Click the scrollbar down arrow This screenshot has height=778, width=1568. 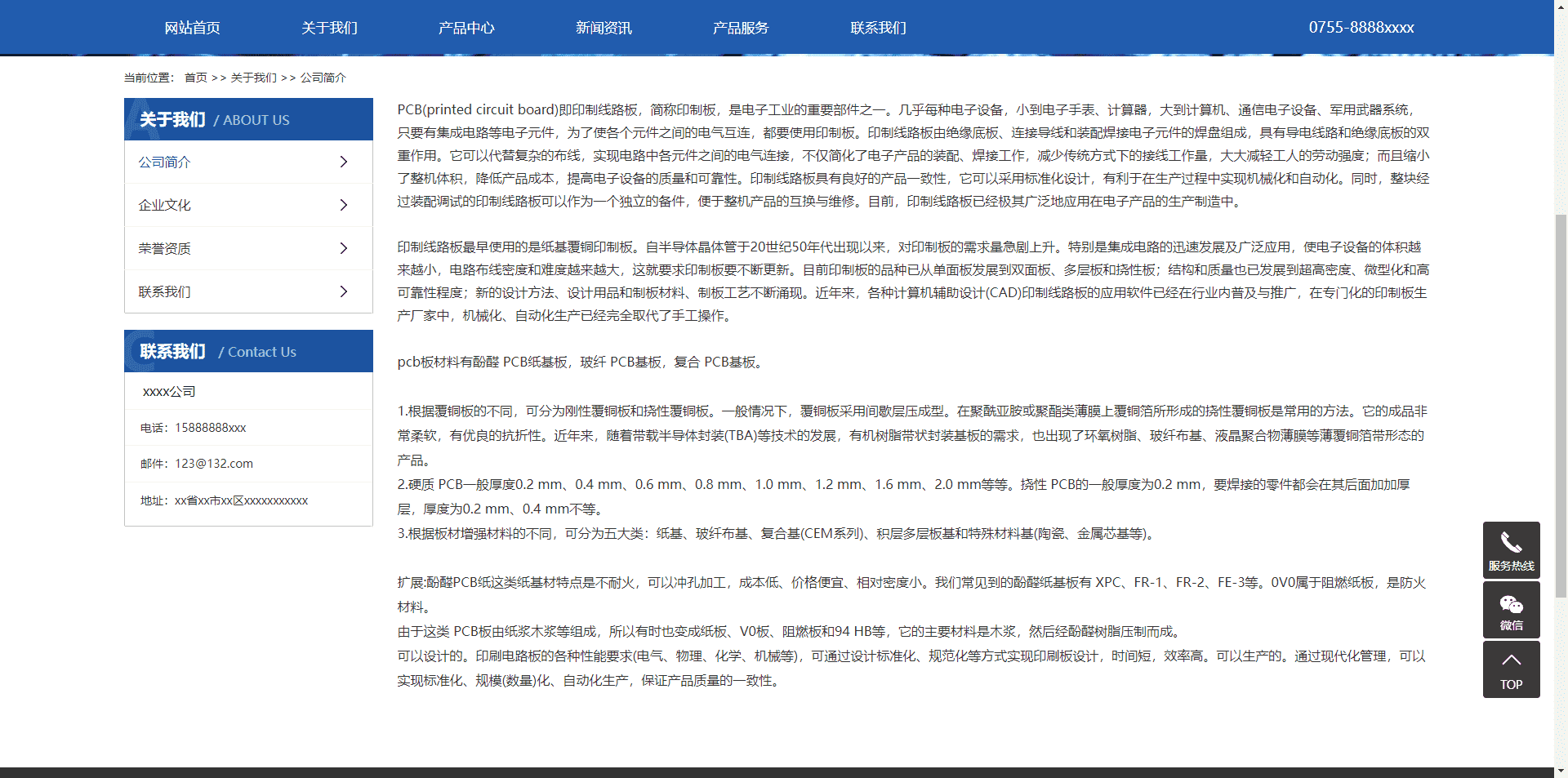tap(1561, 771)
